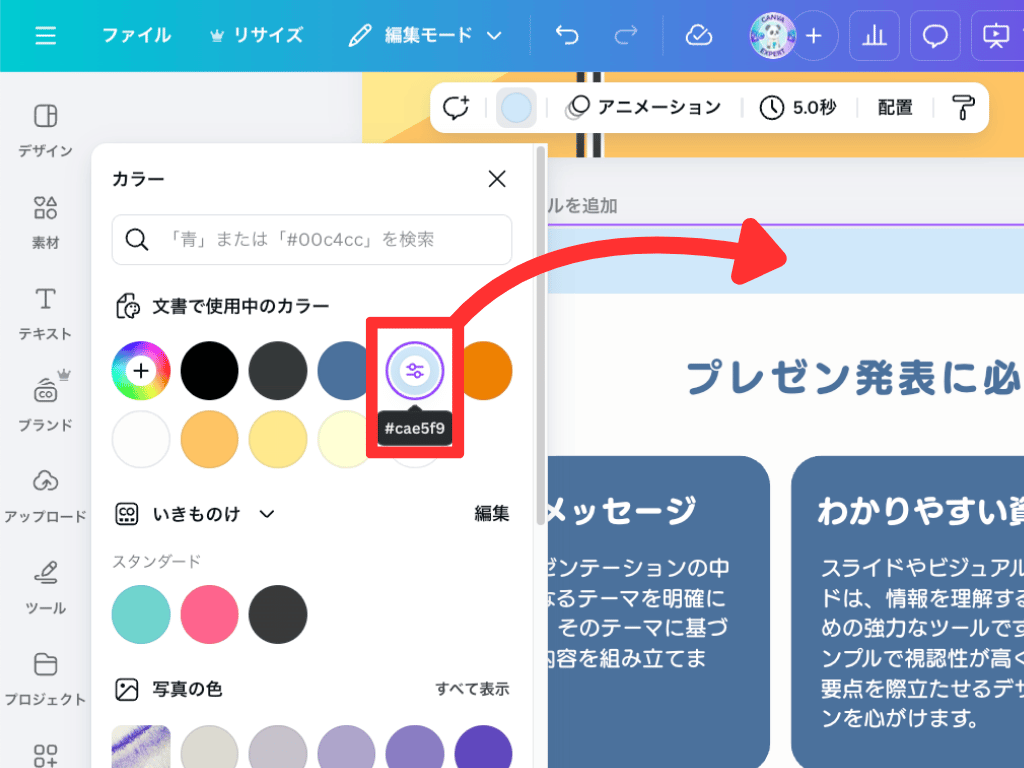Add a collaborator with plus button
This screenshot has width=1024, height=768.
814,35
